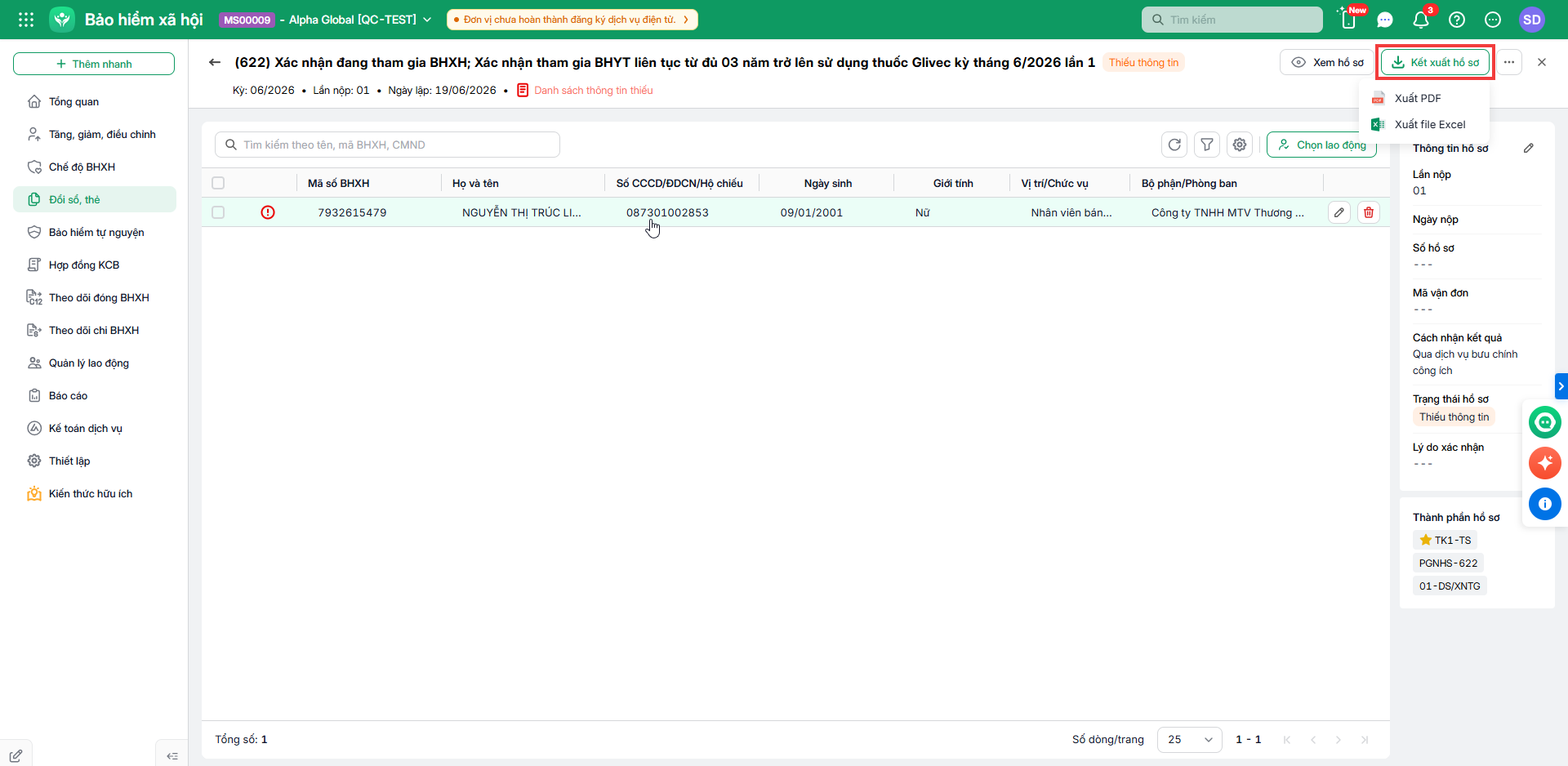Tick the checkbox for row 7932615479
1568x766 pixels.
[x=218, y=212]
